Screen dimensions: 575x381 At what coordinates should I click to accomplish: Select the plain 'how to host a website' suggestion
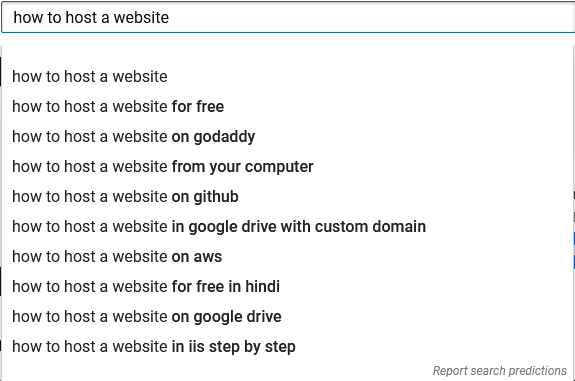pos(288,77)
